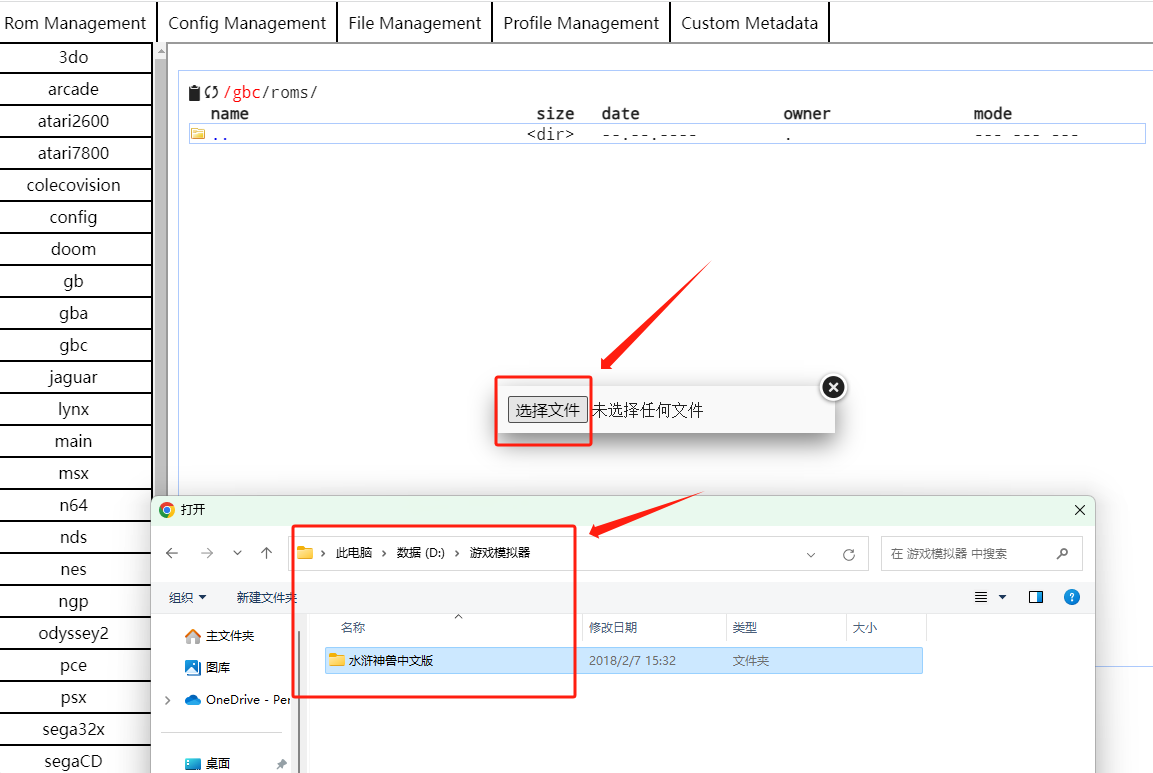1153x773 pixels.
Task: Open the n64 system entry
Action: (x=74, y=505)
